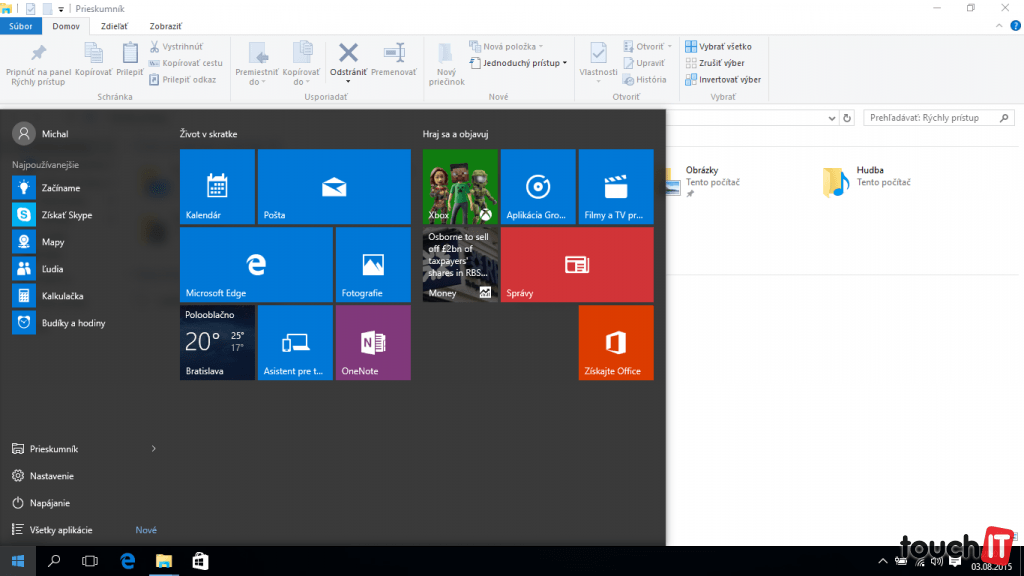Expand the Prieskumník jump list arrow
Viewport: 1024px width, 576px height.
(x=153, y=449)
